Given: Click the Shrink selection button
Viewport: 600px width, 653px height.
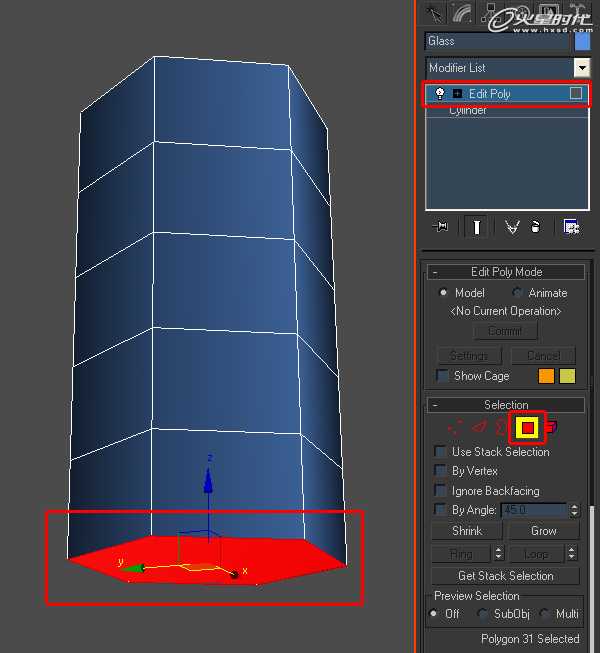Looking at the screenshot, I should (467, 531).
